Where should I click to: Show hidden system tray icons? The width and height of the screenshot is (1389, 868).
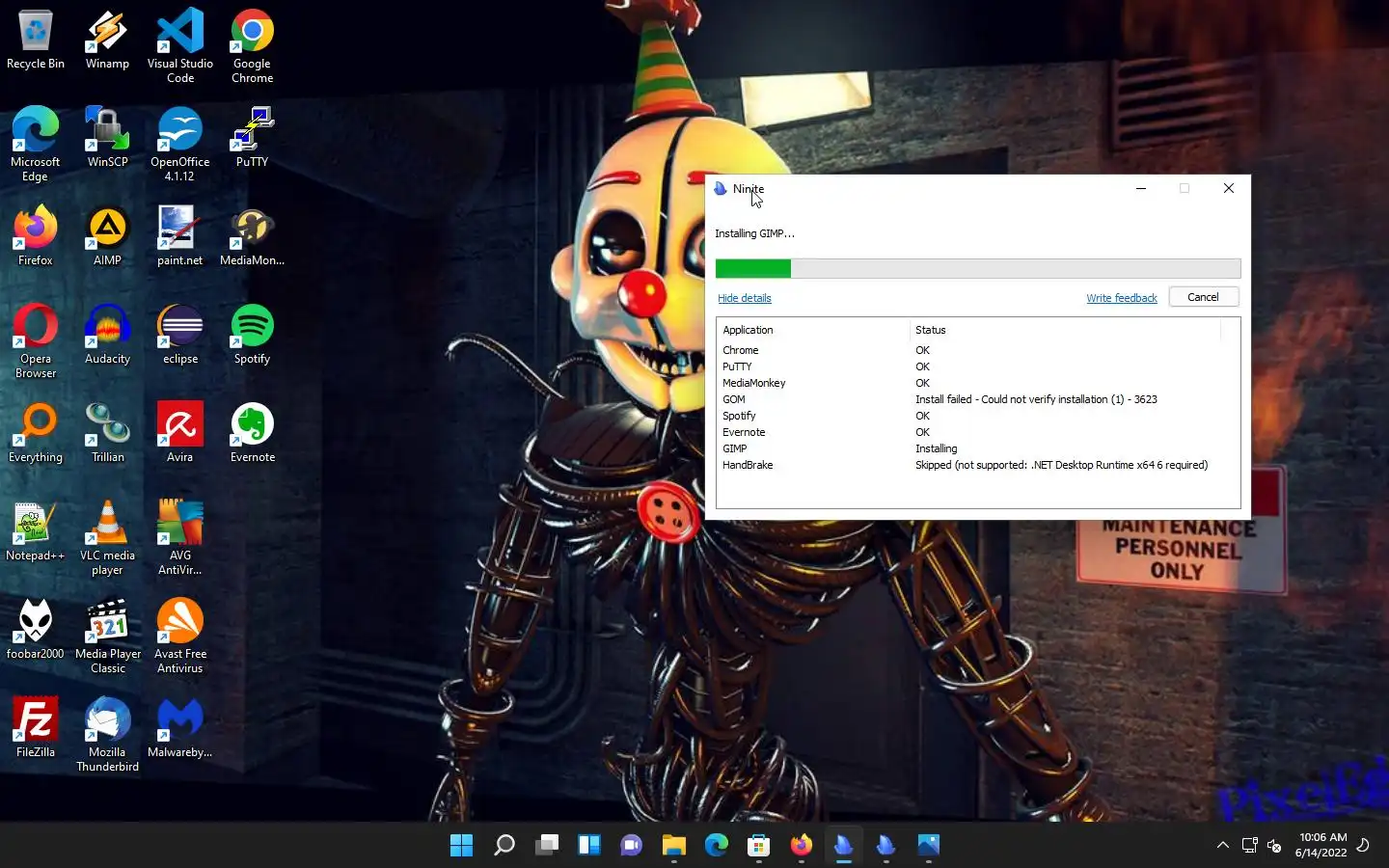pyautogui.click(x=1222, y=845)
